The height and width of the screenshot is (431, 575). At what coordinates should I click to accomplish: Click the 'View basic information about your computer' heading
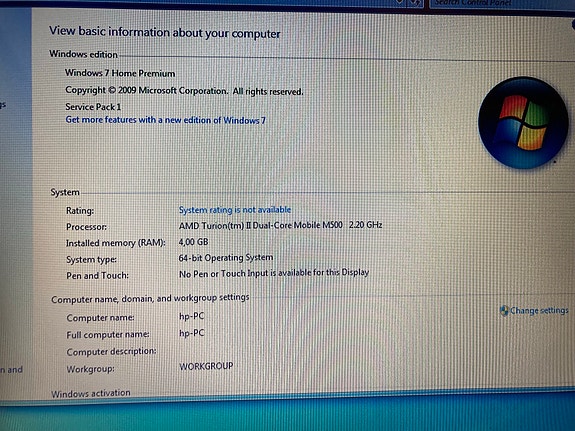click(165, 32)
